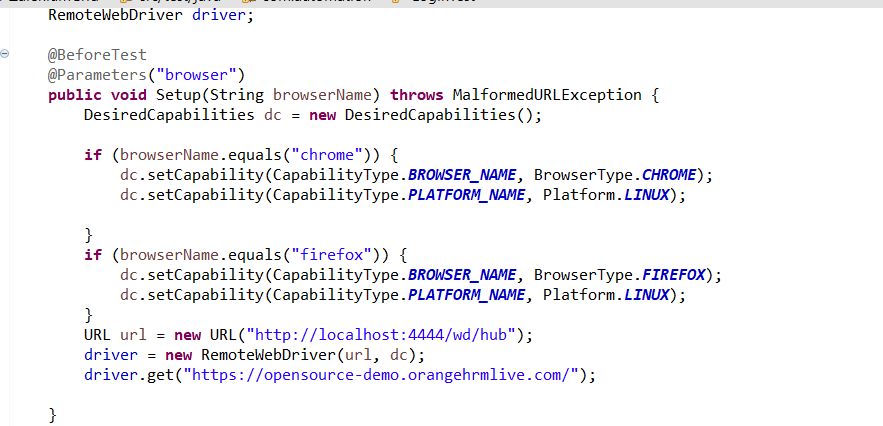
Task: Click the FIREFOX constant of BrowserType
Action: pyautogui.click(x=674, y=276)
